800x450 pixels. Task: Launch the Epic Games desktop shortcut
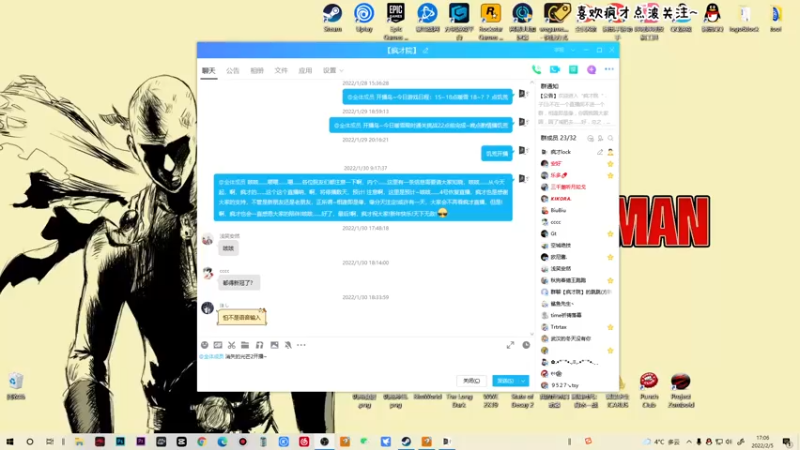tap(395, 21)
